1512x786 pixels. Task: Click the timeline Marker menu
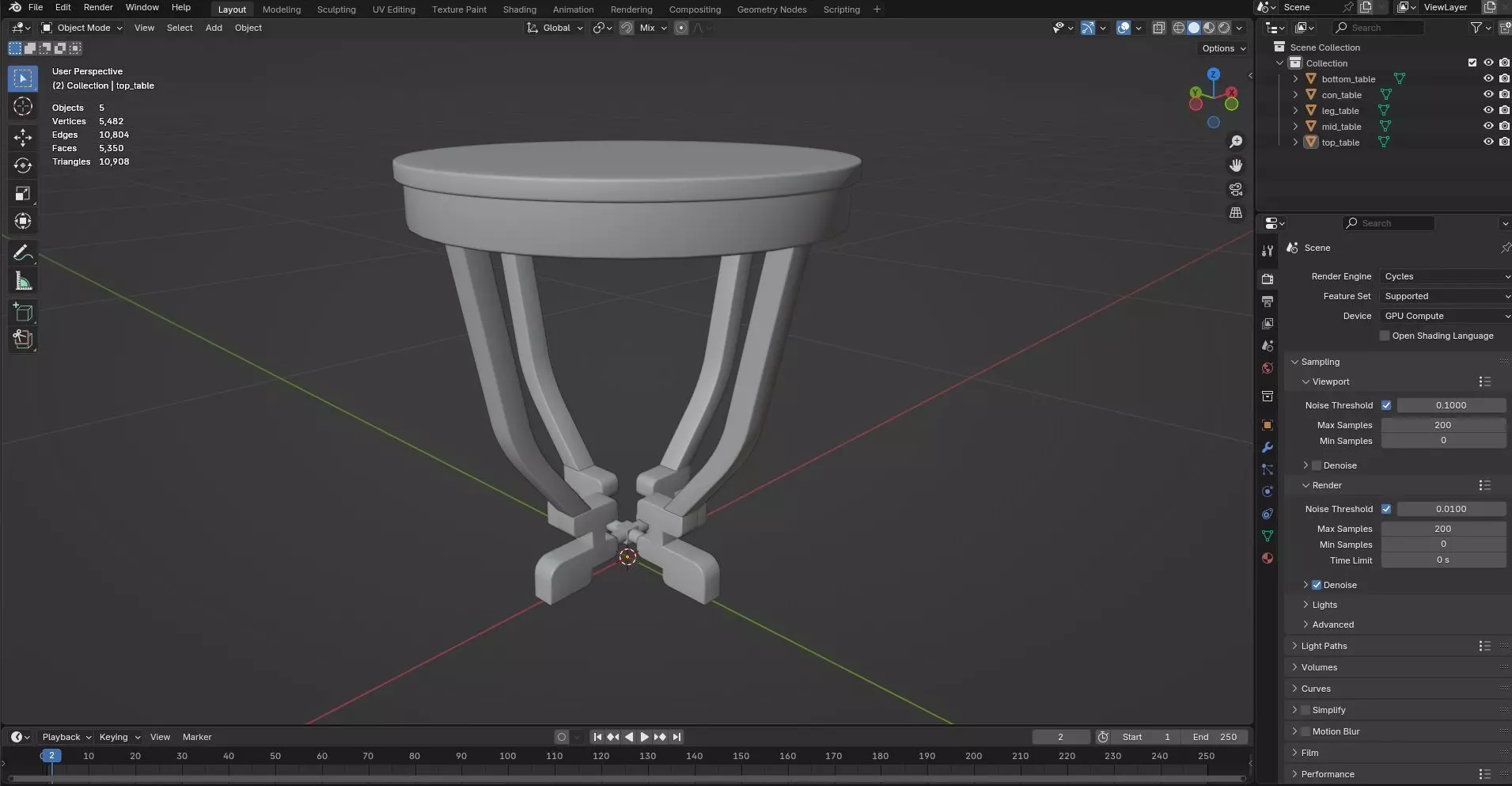[197, 737]
